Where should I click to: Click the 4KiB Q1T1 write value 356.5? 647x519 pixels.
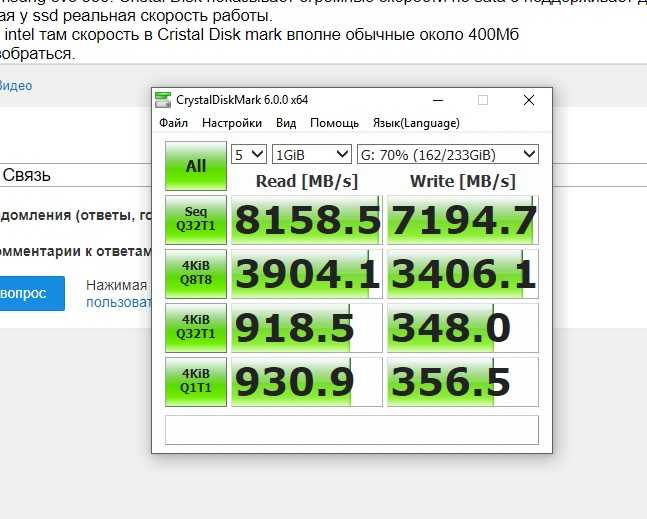(x=463, y=382)
